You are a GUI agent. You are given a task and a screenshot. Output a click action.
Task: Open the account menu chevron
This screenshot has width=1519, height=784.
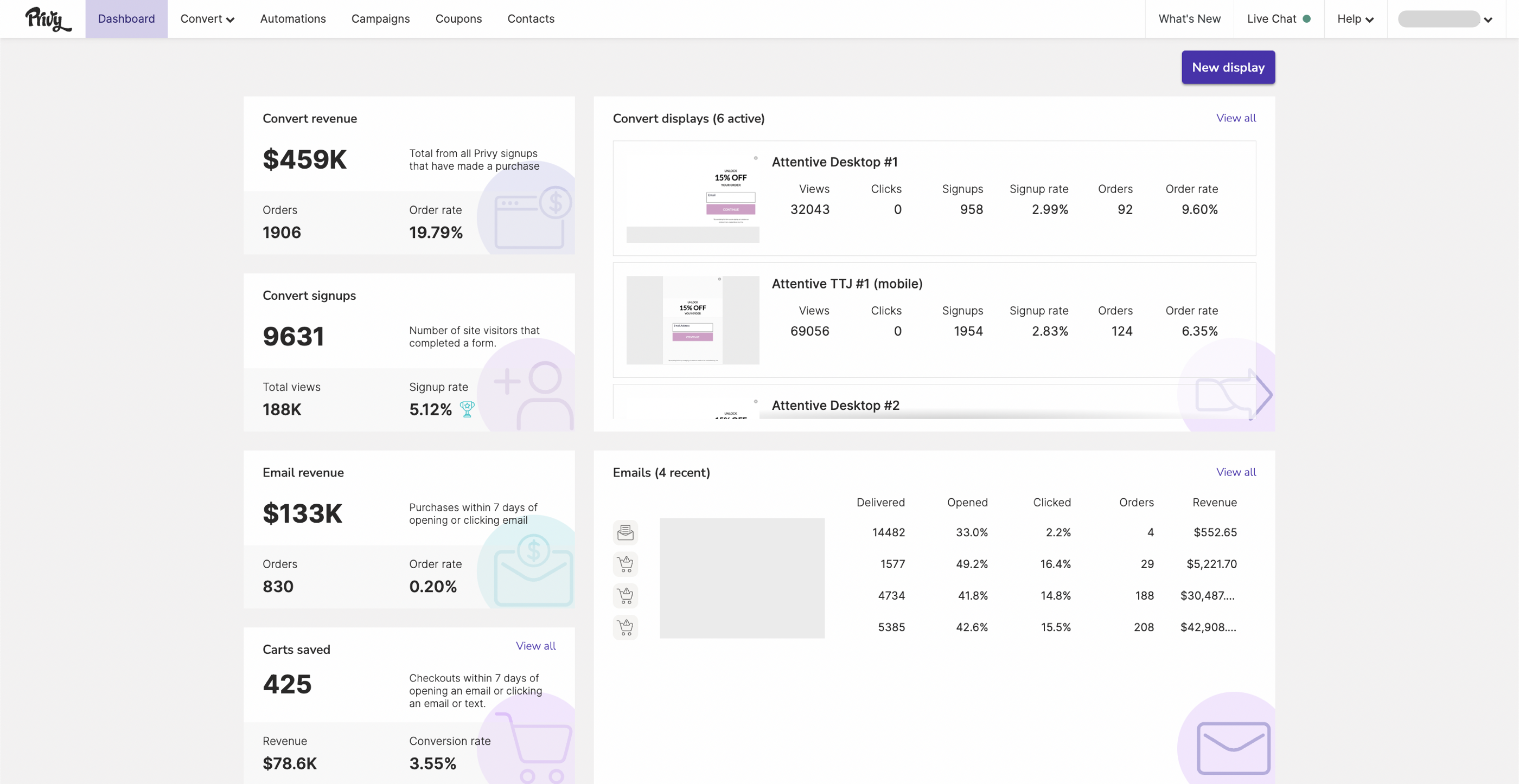click(1488, 20)
